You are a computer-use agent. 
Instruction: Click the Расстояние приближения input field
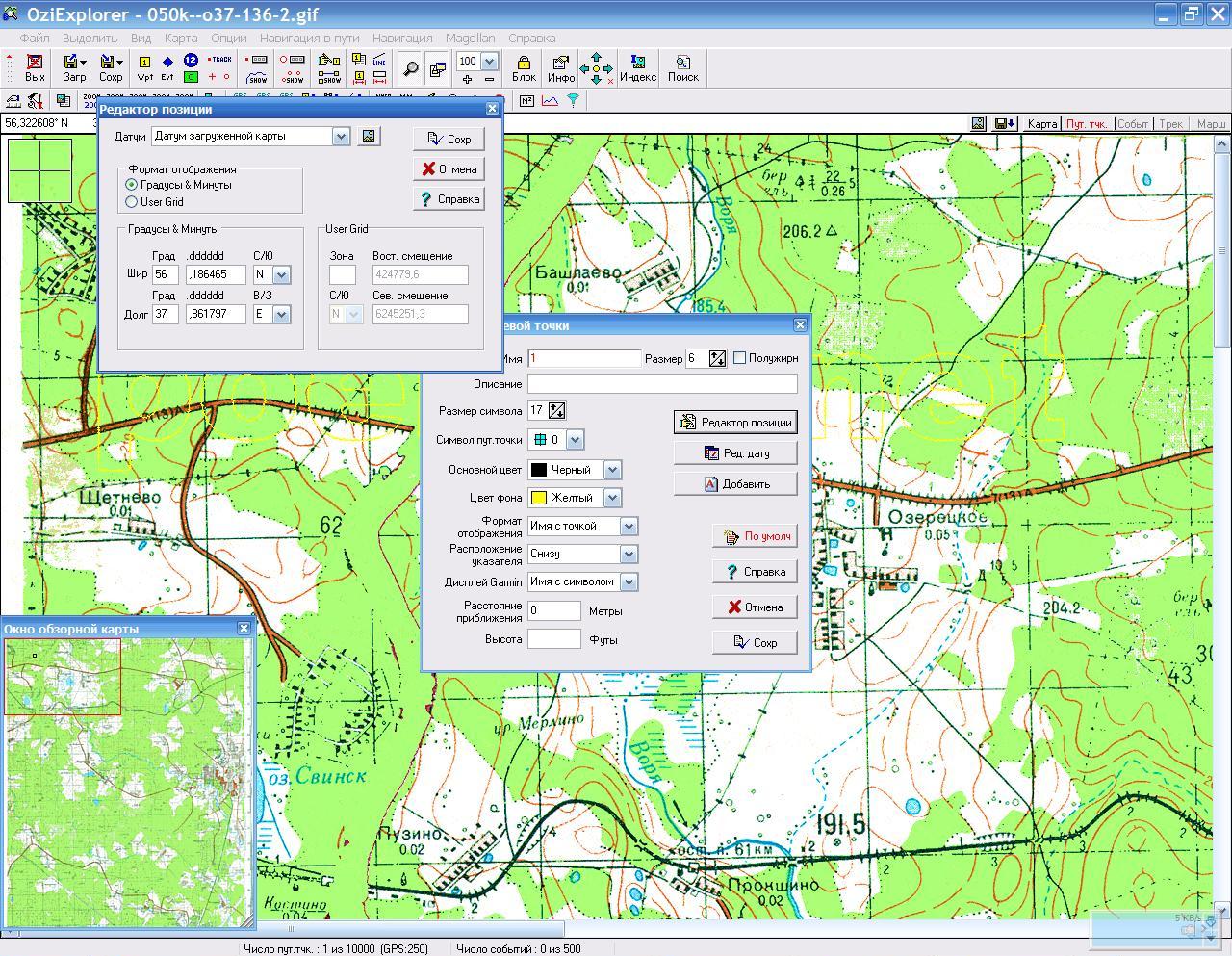click(x=554, y=610)
